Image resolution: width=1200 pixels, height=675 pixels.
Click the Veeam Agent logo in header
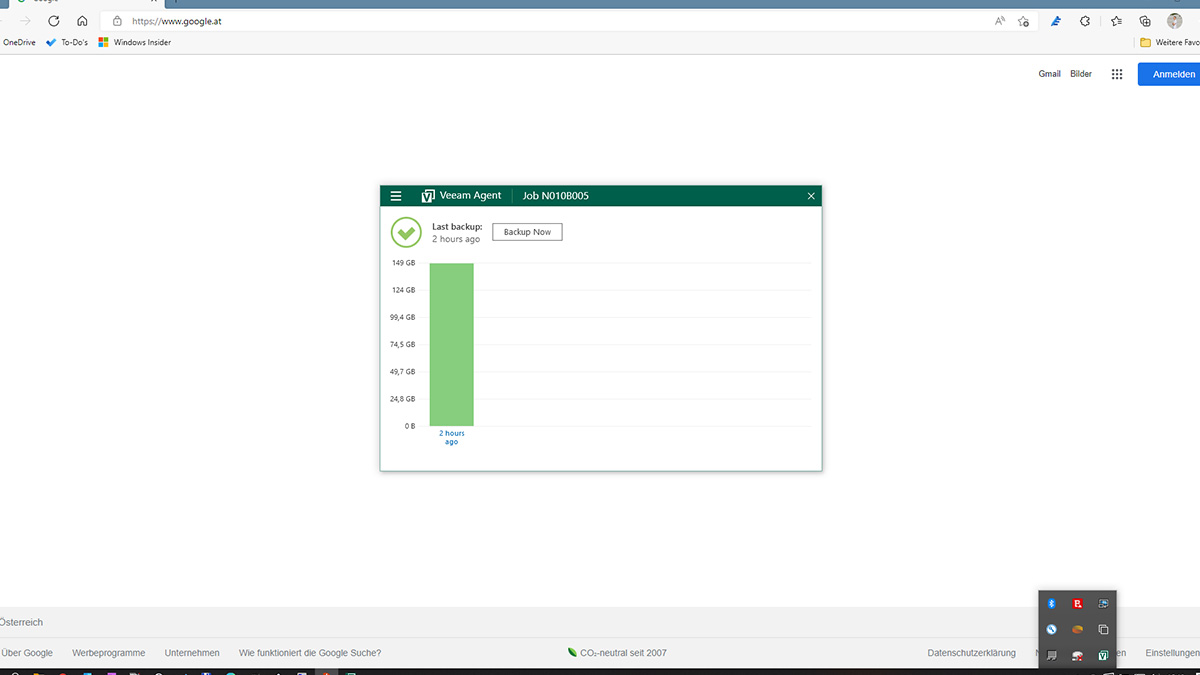click(x=428, y=196)
